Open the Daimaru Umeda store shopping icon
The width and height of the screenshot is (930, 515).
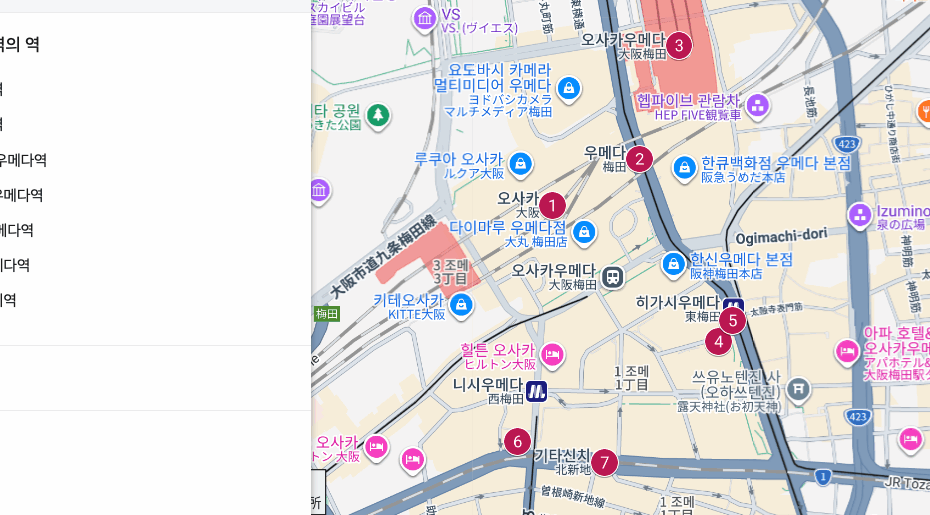(584, 233)
